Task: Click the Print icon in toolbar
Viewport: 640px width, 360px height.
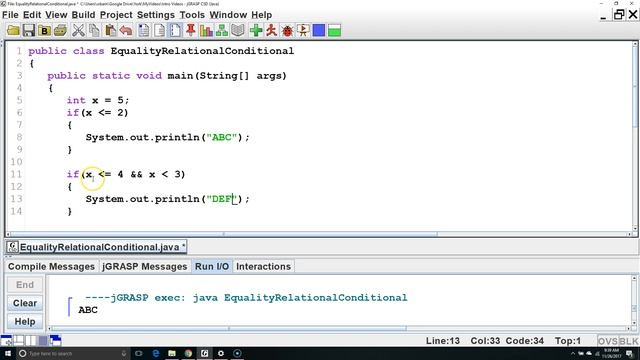Action: [60, 31]
